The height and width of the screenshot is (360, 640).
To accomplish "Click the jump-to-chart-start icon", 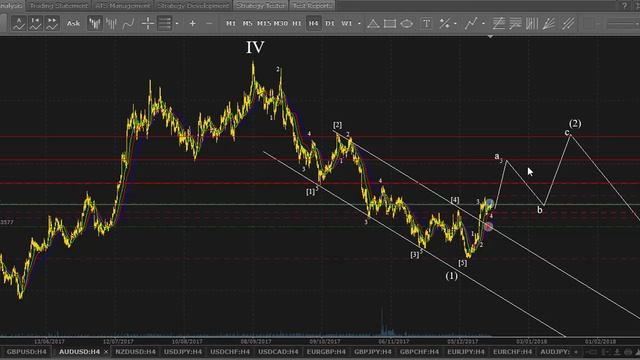I will (x=36, y=23).
